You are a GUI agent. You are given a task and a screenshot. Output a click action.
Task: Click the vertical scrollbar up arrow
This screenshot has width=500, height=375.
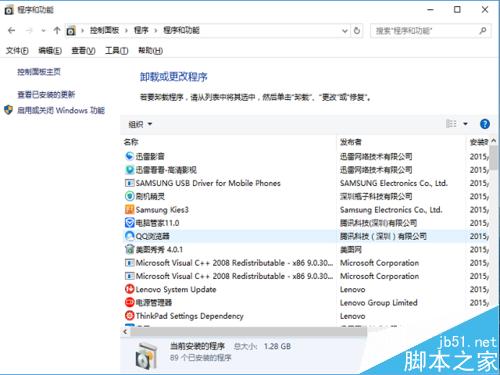coord(494,141)
